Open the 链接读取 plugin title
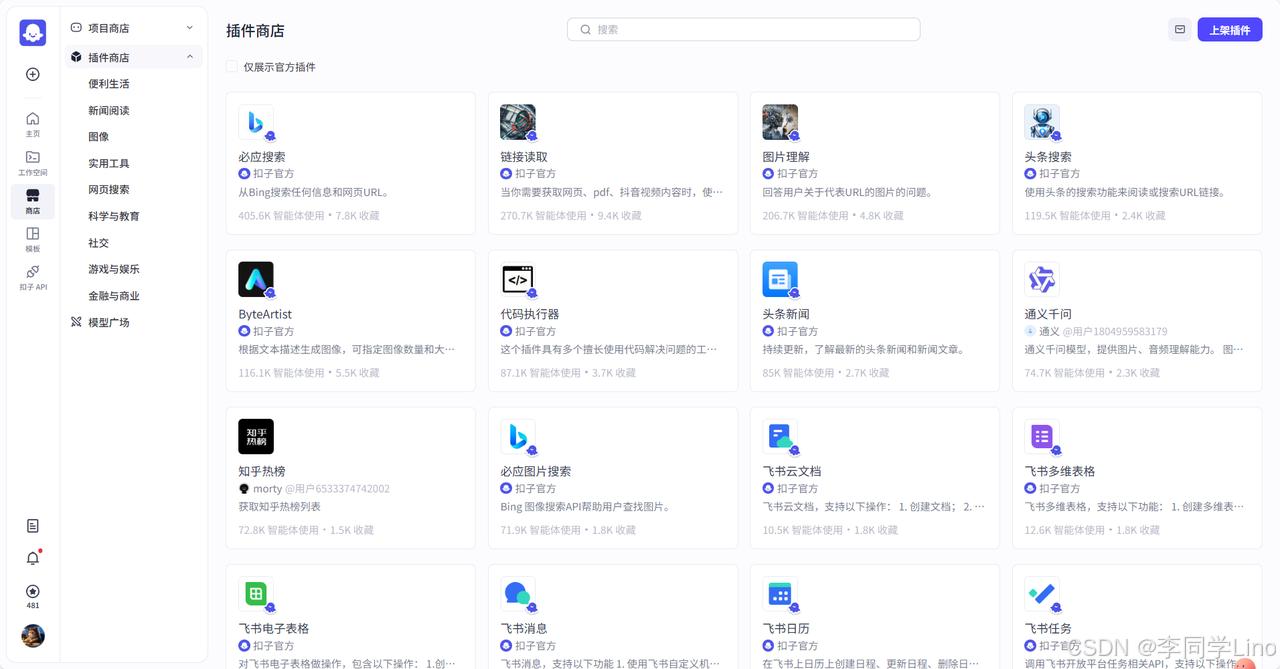 524,157
